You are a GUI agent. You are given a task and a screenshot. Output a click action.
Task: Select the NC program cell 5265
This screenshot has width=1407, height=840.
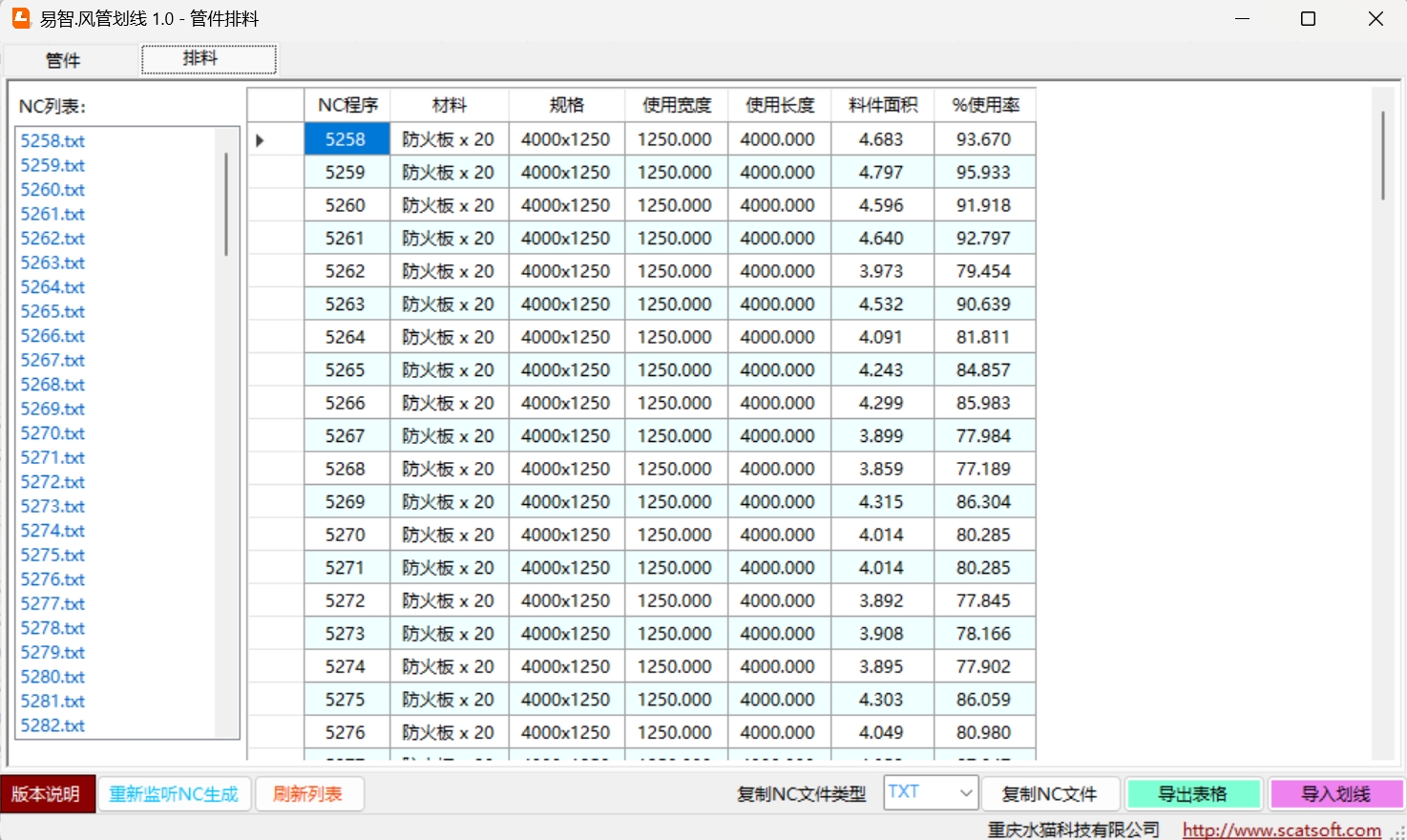[346, 370]
